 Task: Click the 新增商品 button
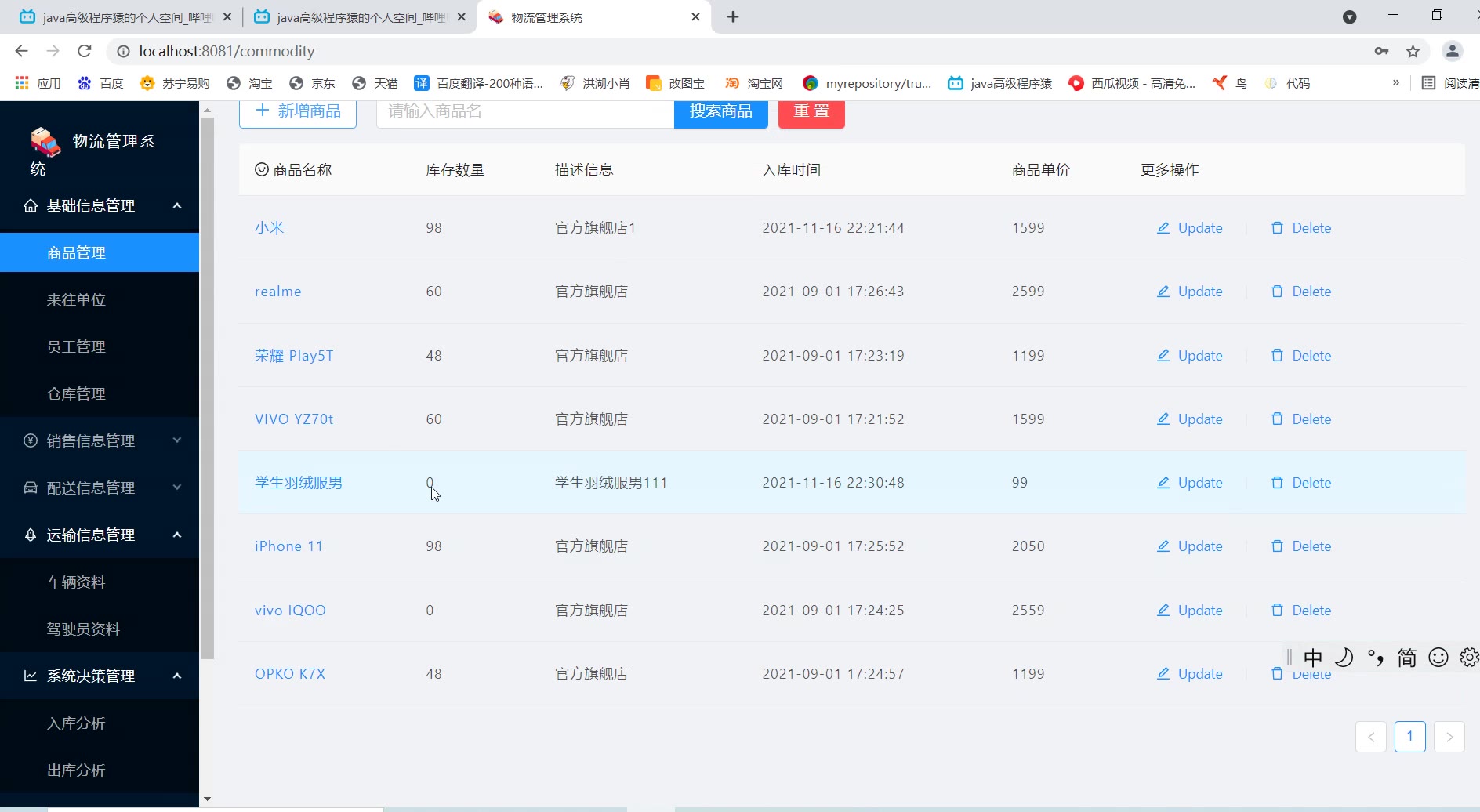298,111
